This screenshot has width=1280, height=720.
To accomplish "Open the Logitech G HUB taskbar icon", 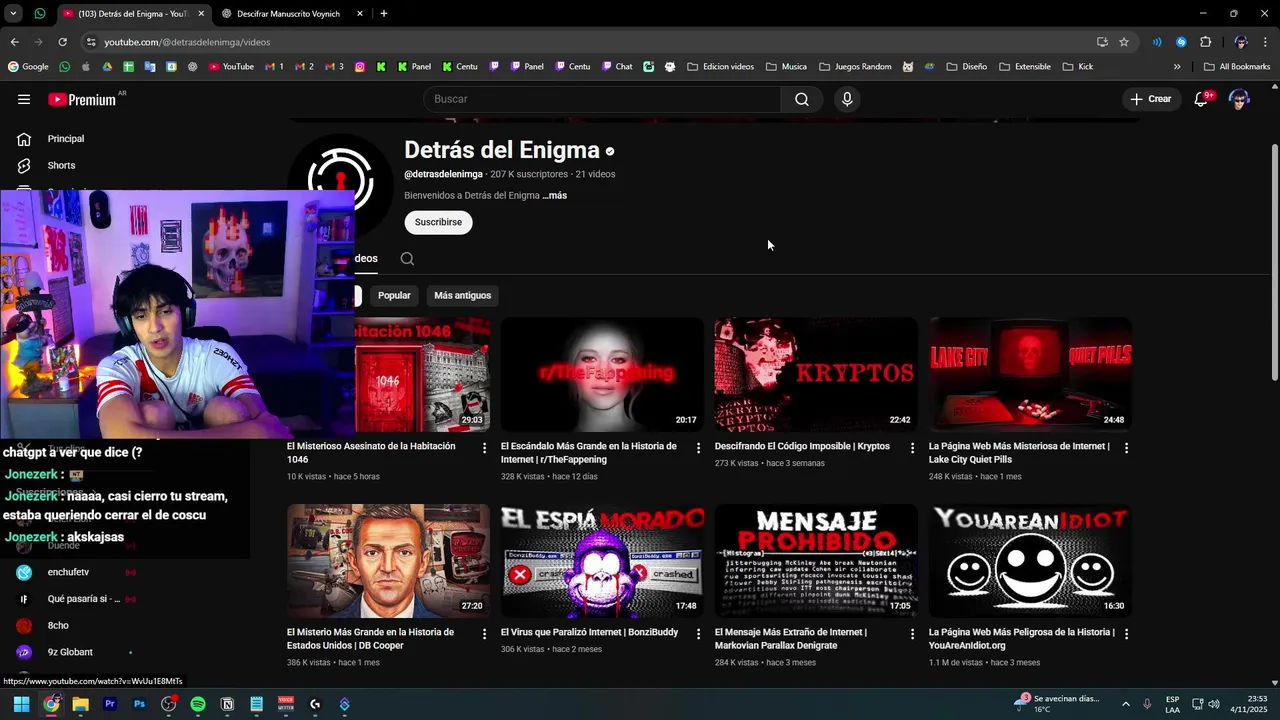I will click(x=315, y=704).
